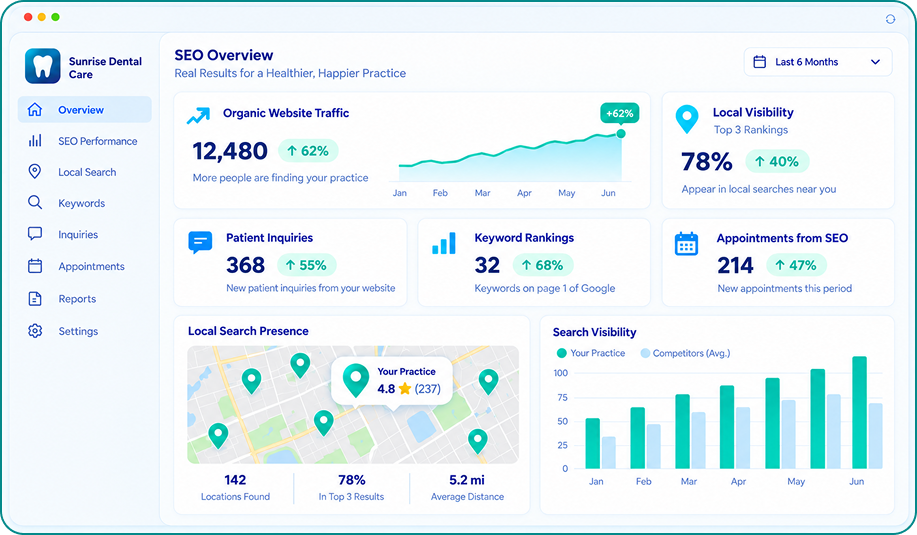This screenshot has height=535, width=917.
Task: Click the 62% traffic growth badge
Action: (308, 151)
